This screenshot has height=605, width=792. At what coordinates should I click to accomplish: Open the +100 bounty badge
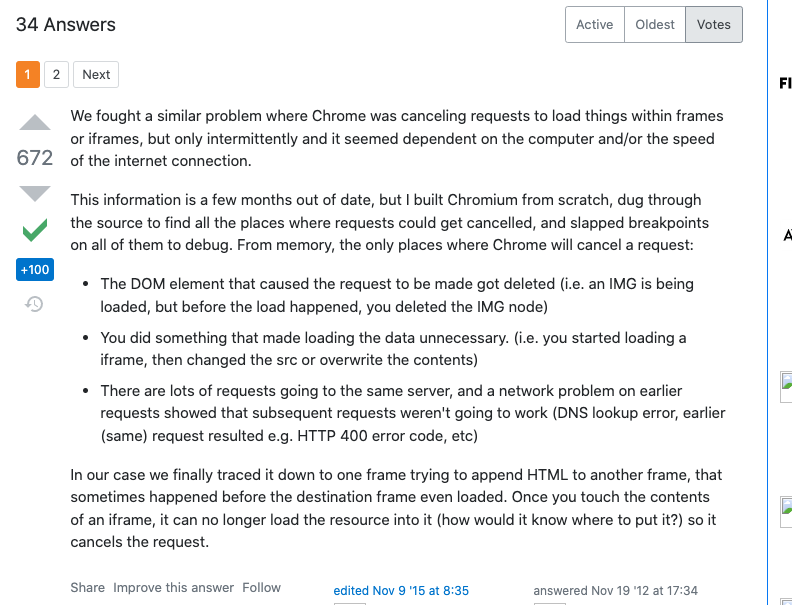[35, 270]
